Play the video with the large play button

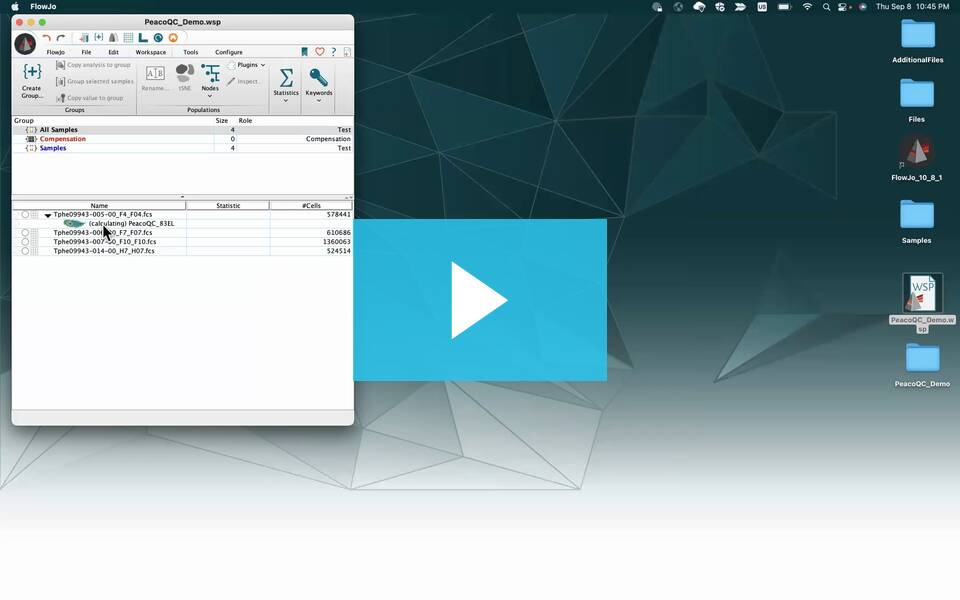pyautogui.click(x=480, y=300)
